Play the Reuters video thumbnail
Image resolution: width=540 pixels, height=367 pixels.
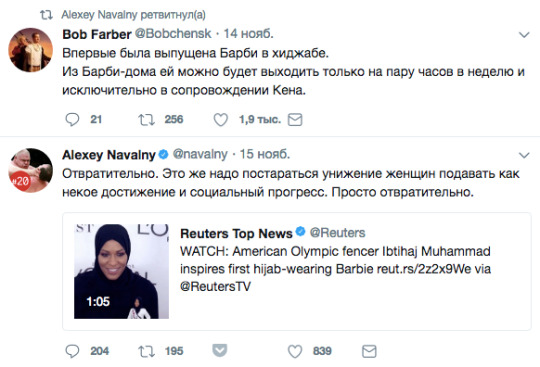coord(122,271)
